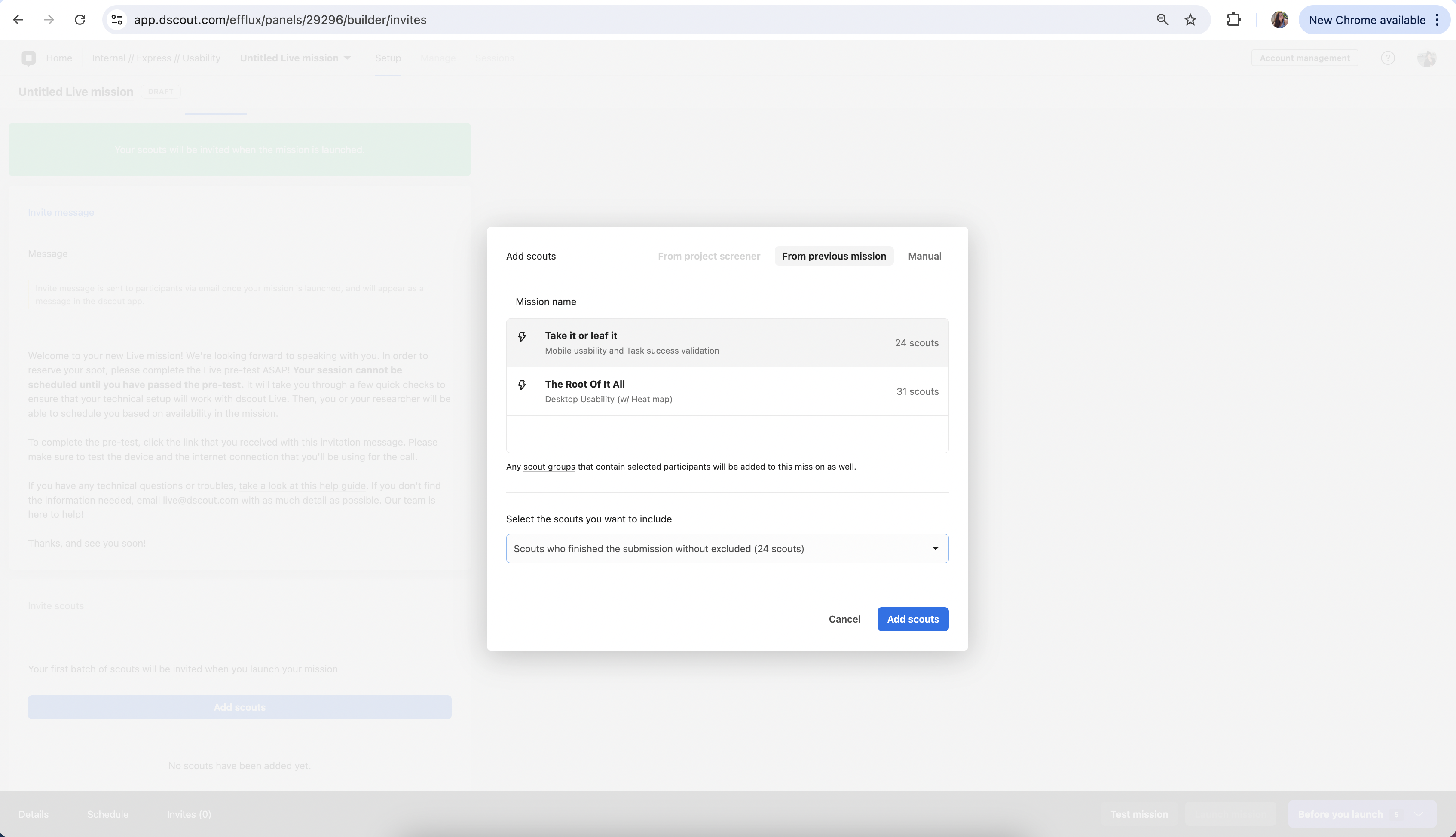Click the dscout logo icon near Home
The image size is (1456, 837).
click(29, 58)
